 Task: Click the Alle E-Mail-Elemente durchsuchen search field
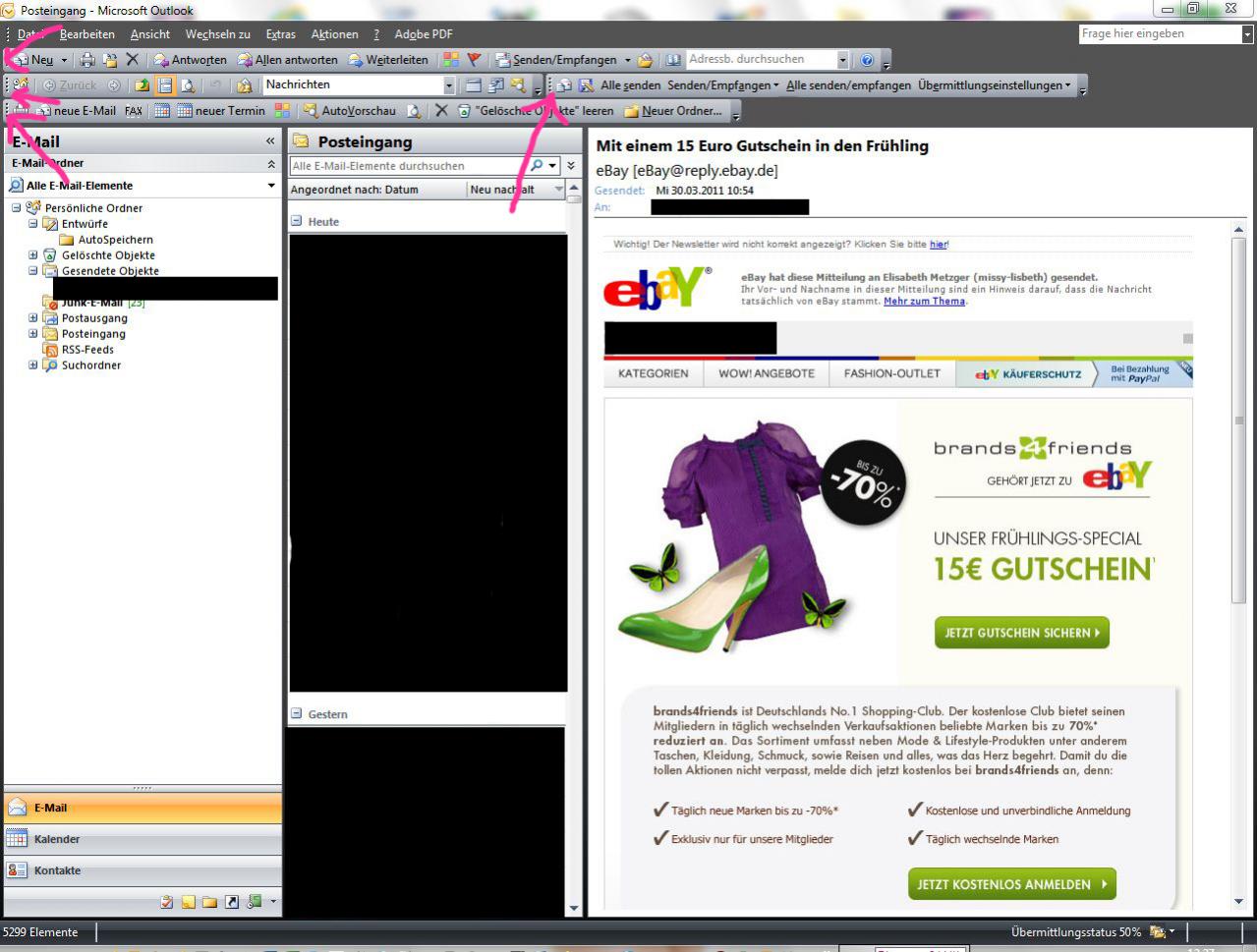click(x=408, y=166)
